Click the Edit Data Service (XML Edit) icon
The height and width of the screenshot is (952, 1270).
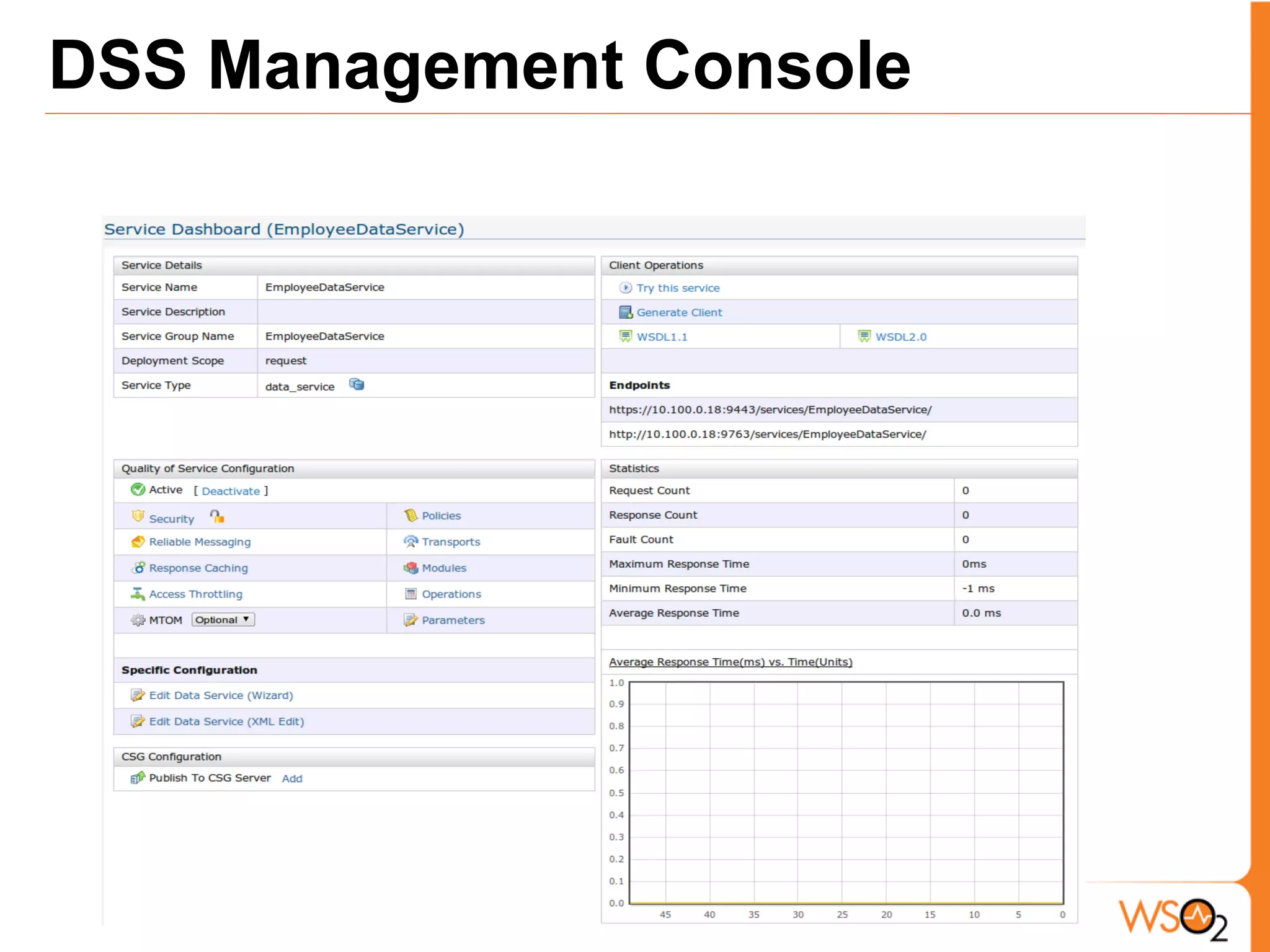(x=138, y=721)
